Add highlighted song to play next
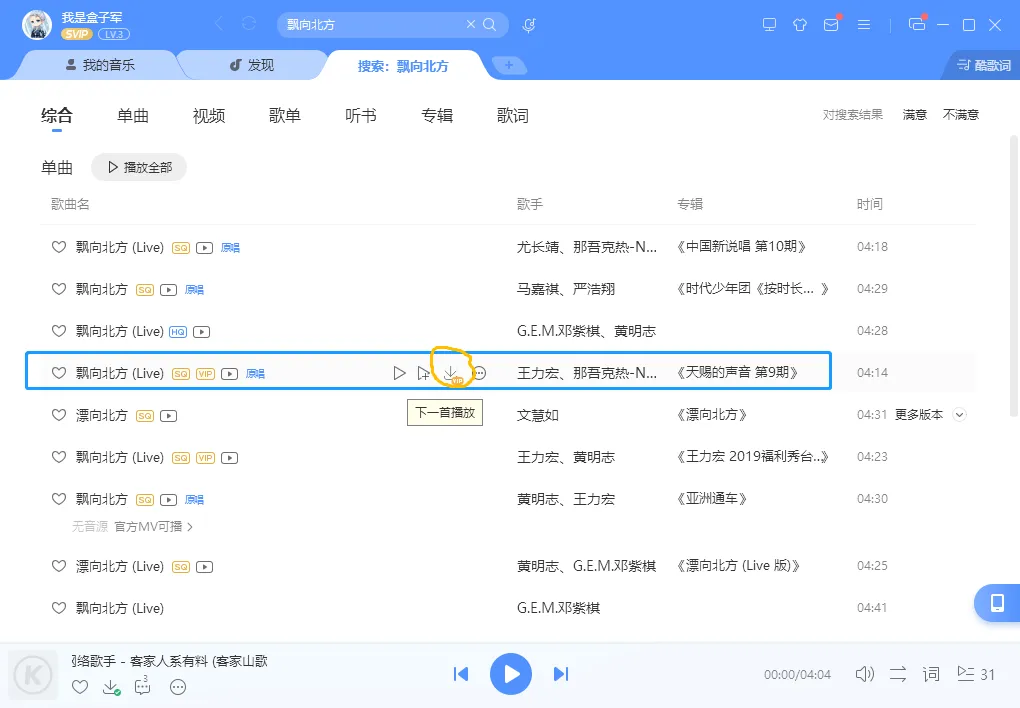1020x708 pixels. point(423,373)
